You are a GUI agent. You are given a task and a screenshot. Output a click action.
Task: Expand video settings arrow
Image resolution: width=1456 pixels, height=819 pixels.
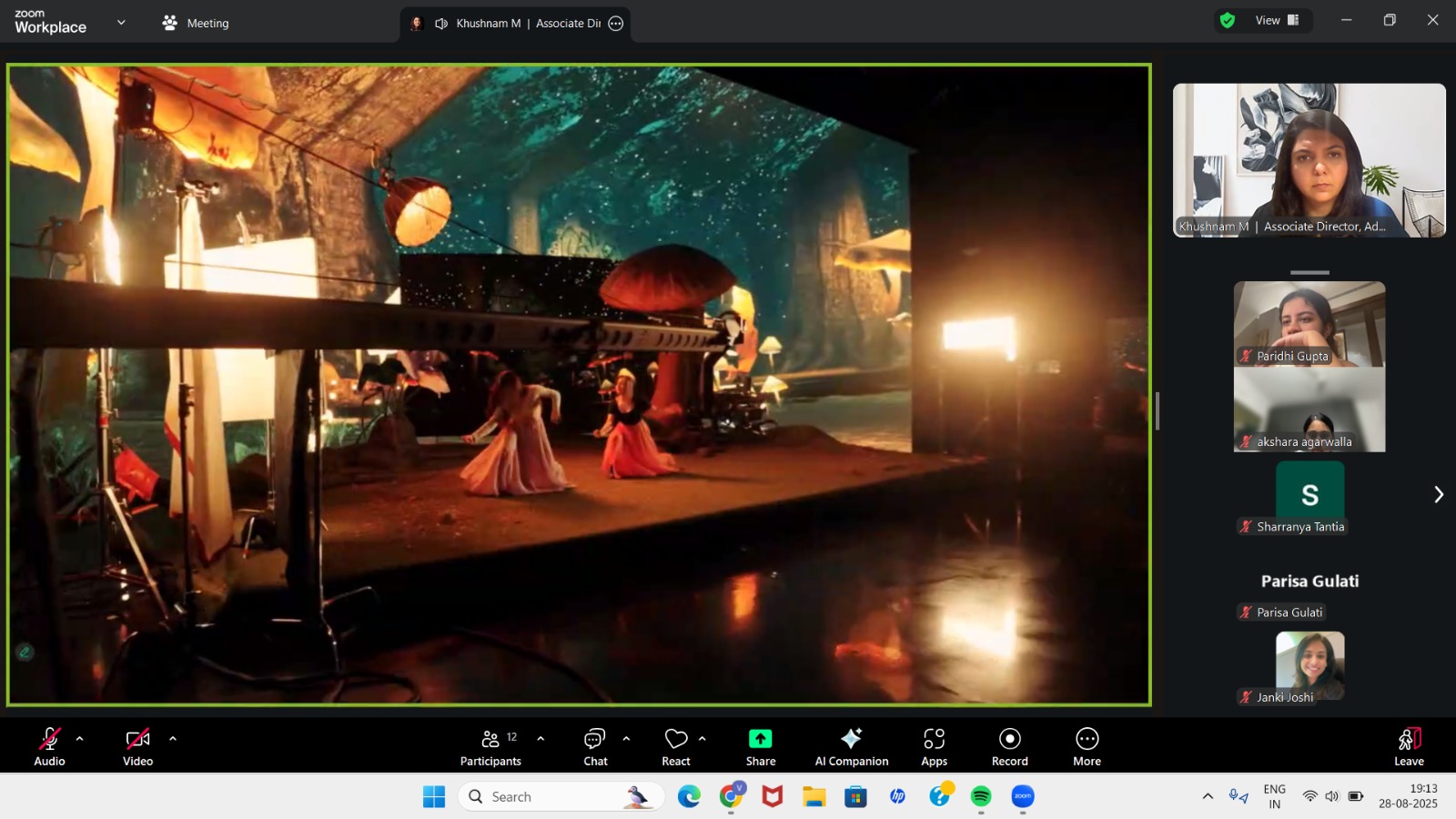173,738
